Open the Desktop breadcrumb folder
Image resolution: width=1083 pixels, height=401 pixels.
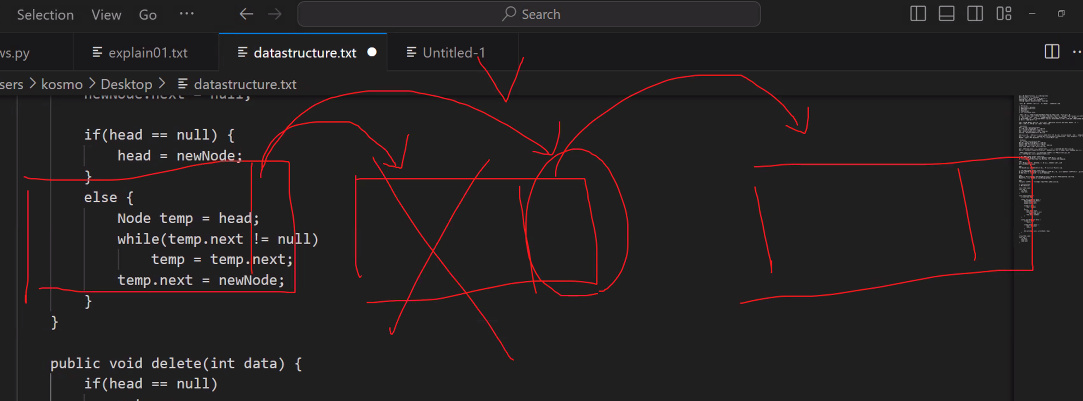126,84
